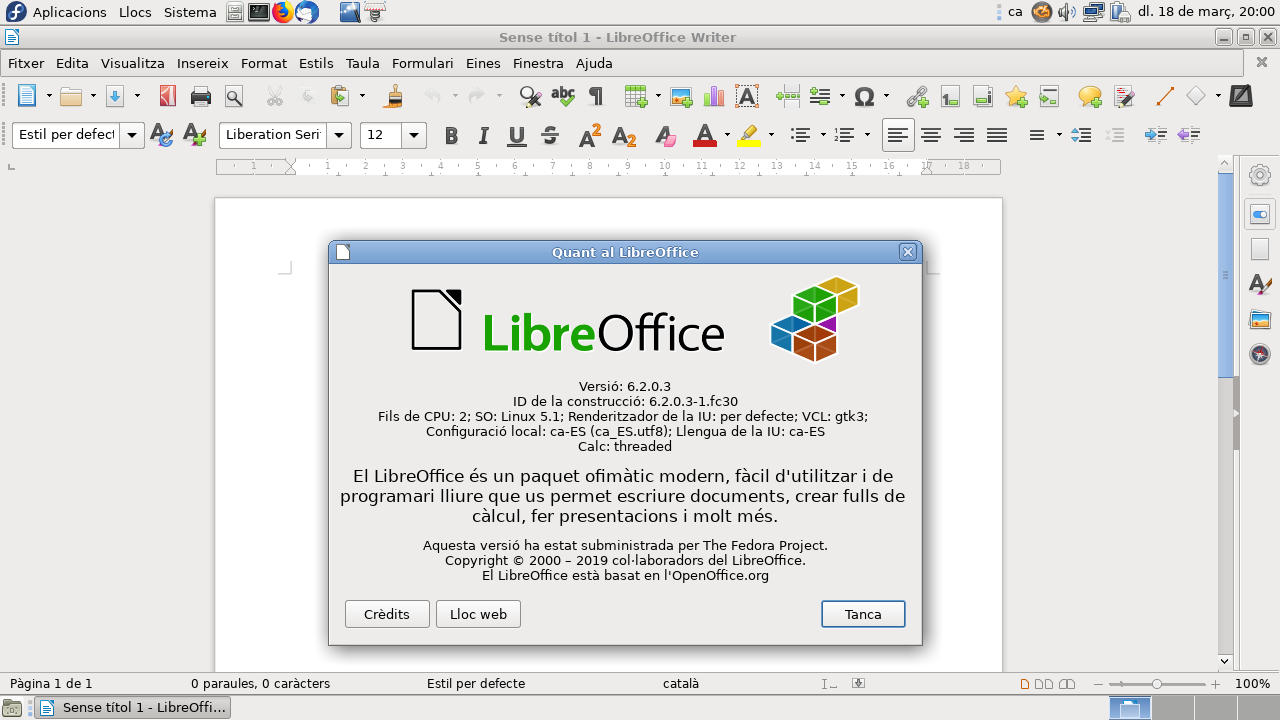Image resolution: width=1280 pixels, height=720 pixels.
Task: Click the Lloc web button
Action: coord(478,614)
